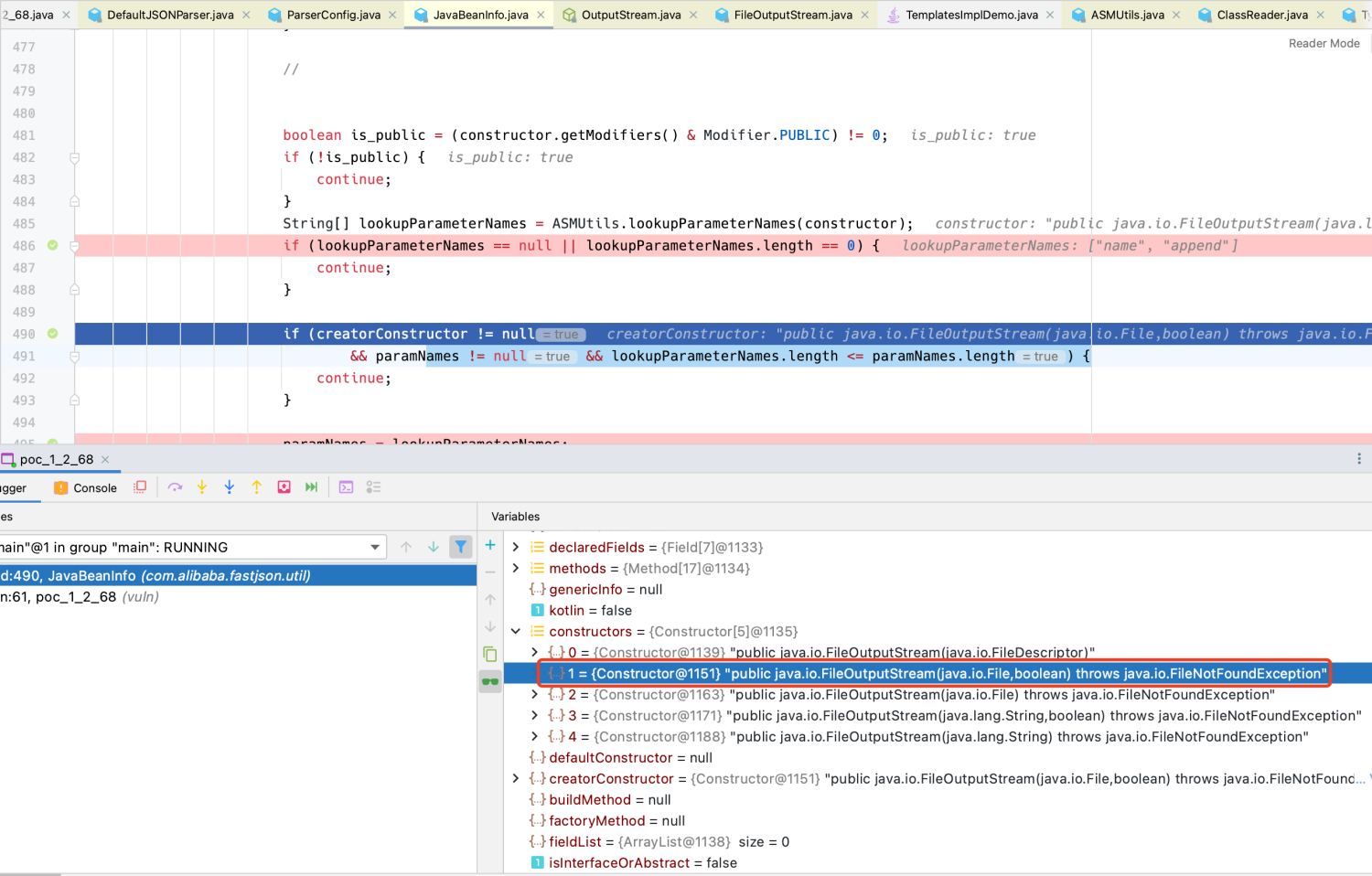Switch to the ASMUtils.java tab

coord(1127,15)
